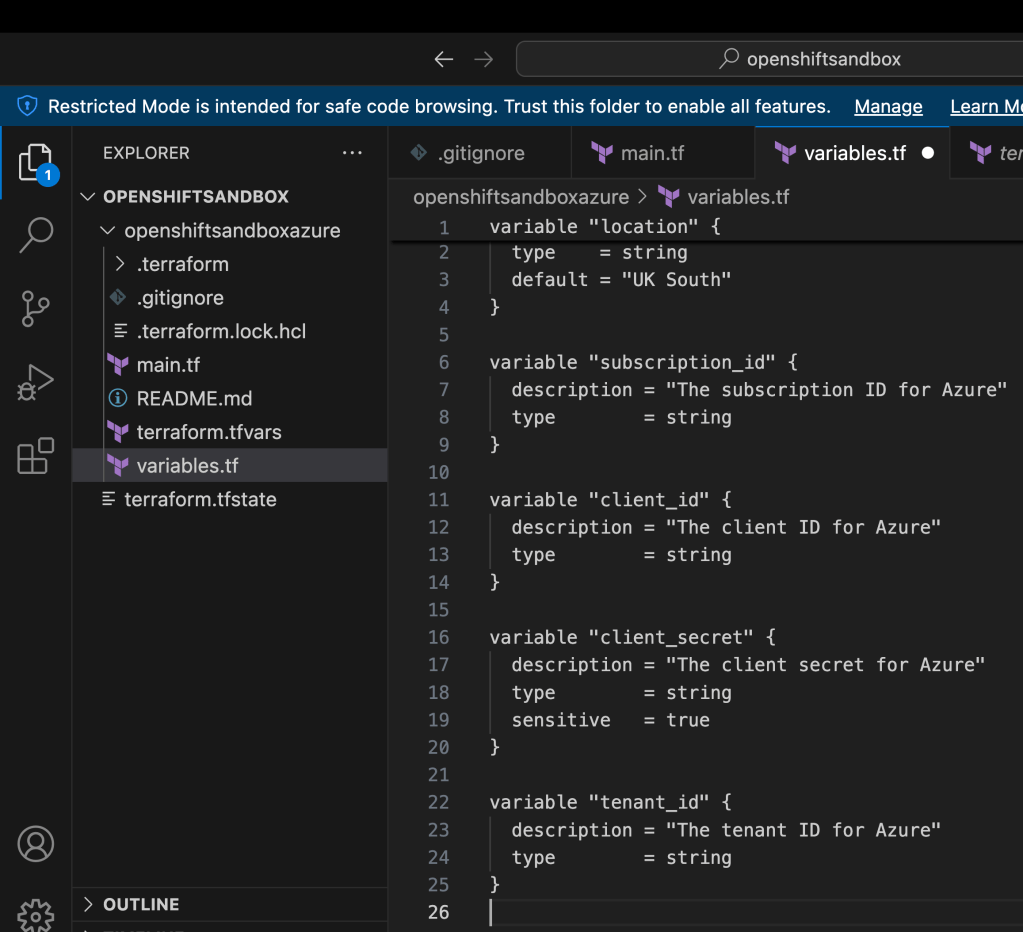
Task: Go back using the left arrow
Action: coord(444,59)
